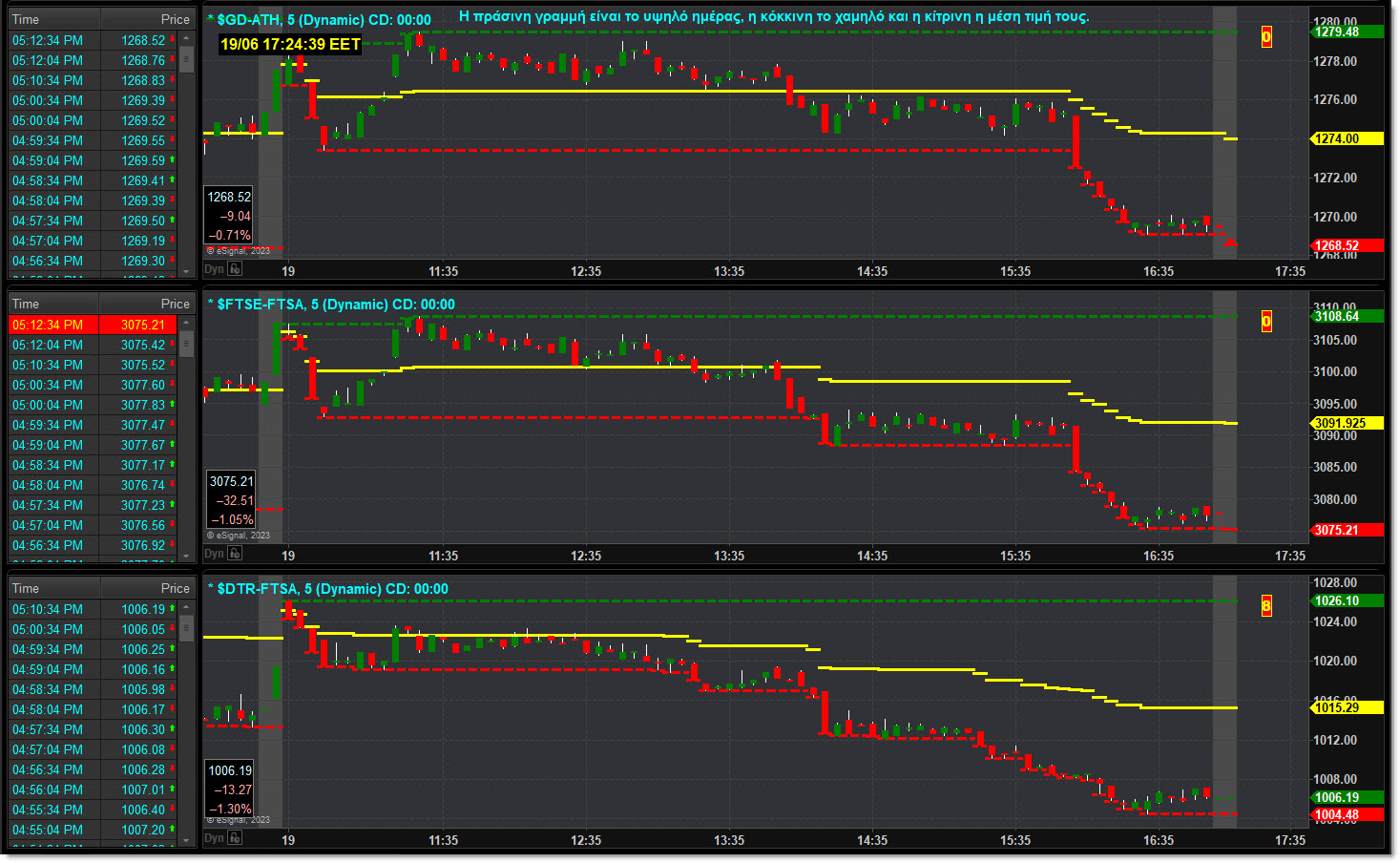Image resolution: width=1400 pixels, height=863 pixels.
Task: Select the 04:59:04 PM row priced 1269.59
Action: point(94,160)
